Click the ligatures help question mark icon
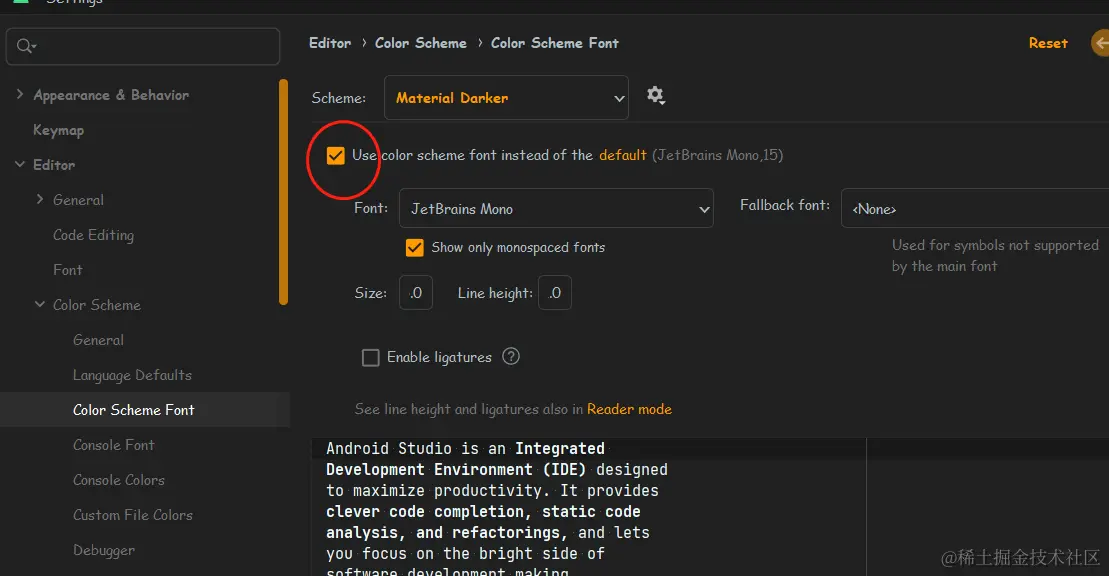 pyautogui.click(x=511, y=357)
